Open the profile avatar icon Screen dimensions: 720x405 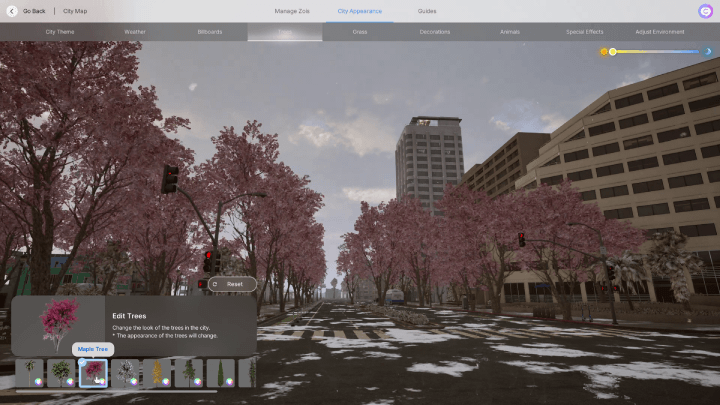coord(706,11)
